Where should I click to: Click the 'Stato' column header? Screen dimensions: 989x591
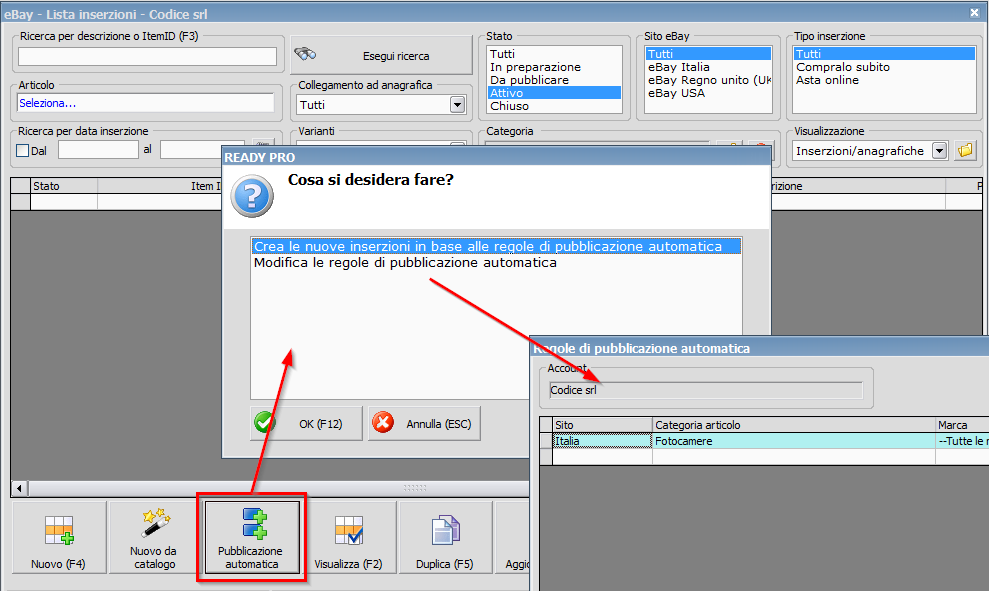pyautogui.click(x=64, y=186)
